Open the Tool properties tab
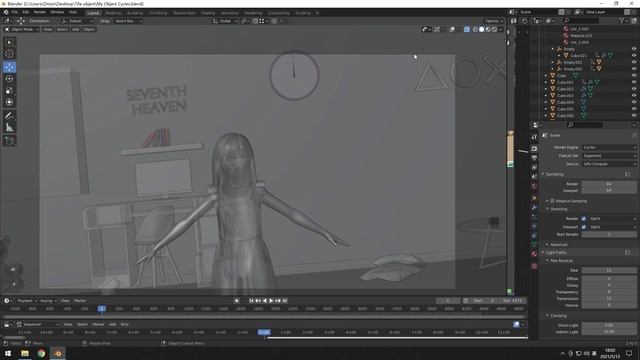 coord(534,137)
